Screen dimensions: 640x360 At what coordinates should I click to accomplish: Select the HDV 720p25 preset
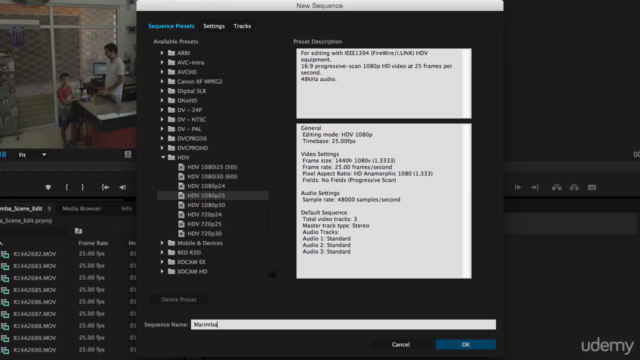click(x=204, y=224)
